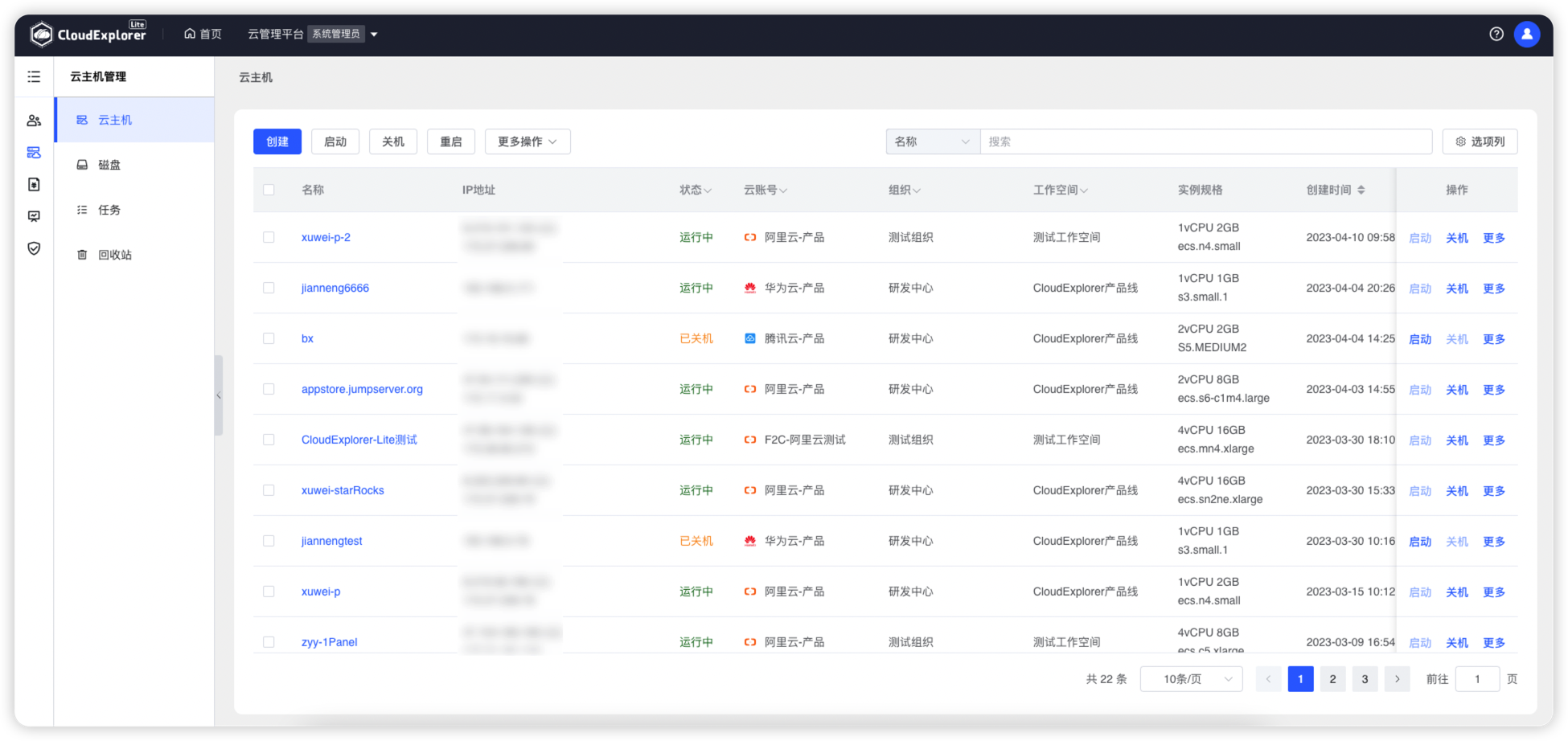The width and height of the screenshot is (1568, 741).
Task: Open the billing document icon in sidebar
Action: coord(34,184)
